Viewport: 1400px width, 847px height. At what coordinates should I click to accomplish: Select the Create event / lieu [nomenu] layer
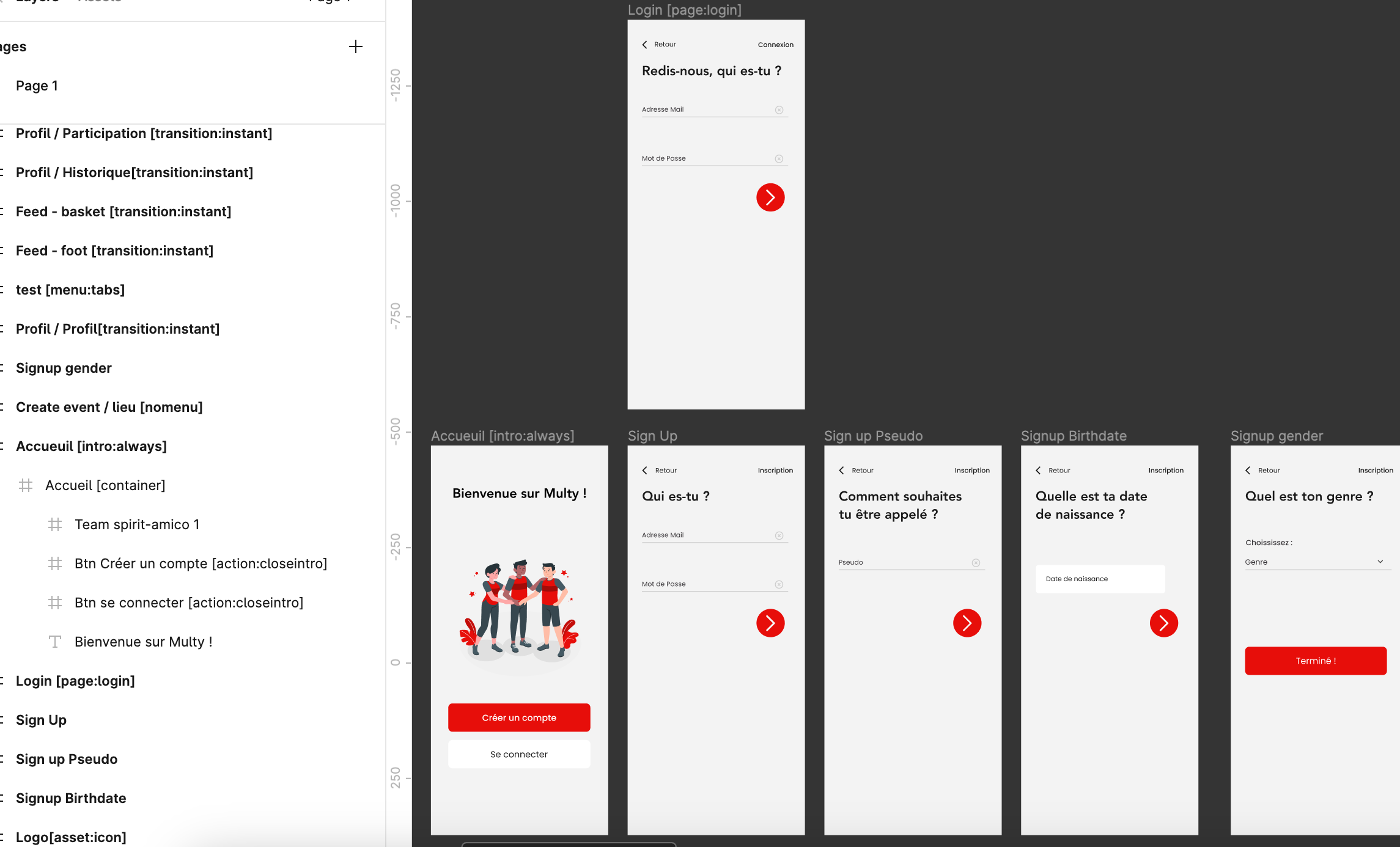coord(109,407)
